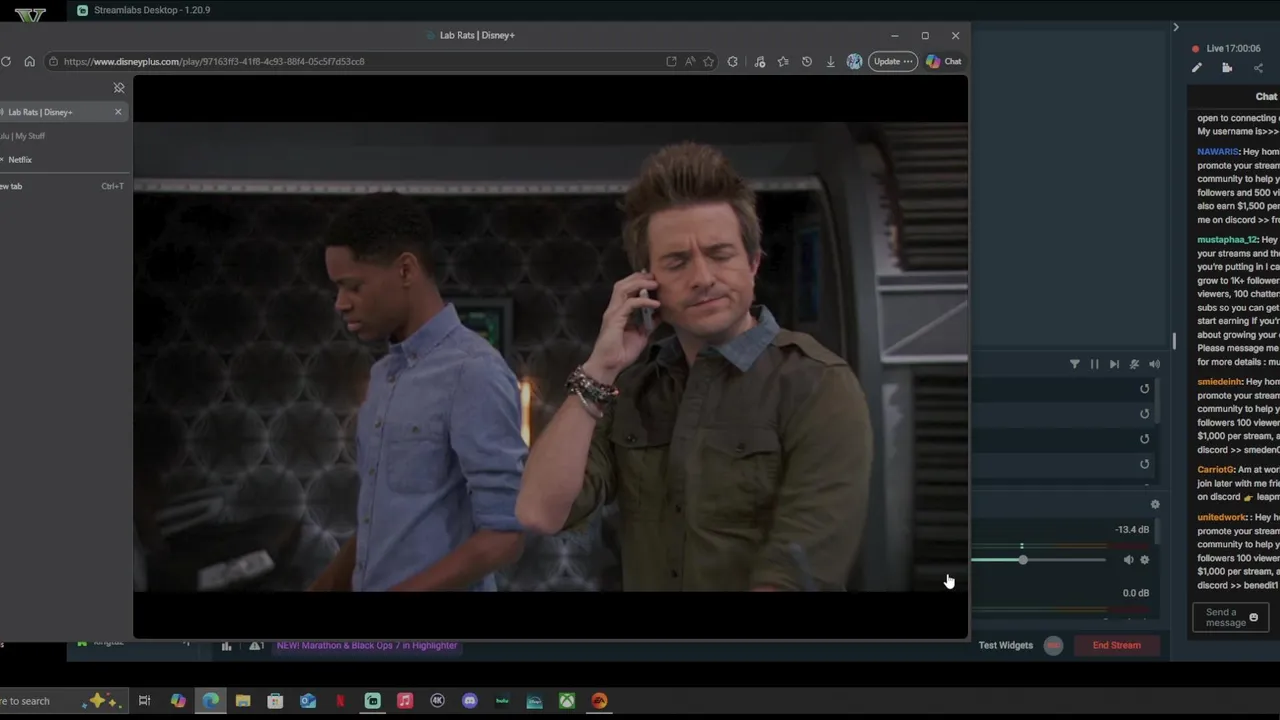Replay the third event in the list
1280x720 pixels.
(x=1144, y=439)
